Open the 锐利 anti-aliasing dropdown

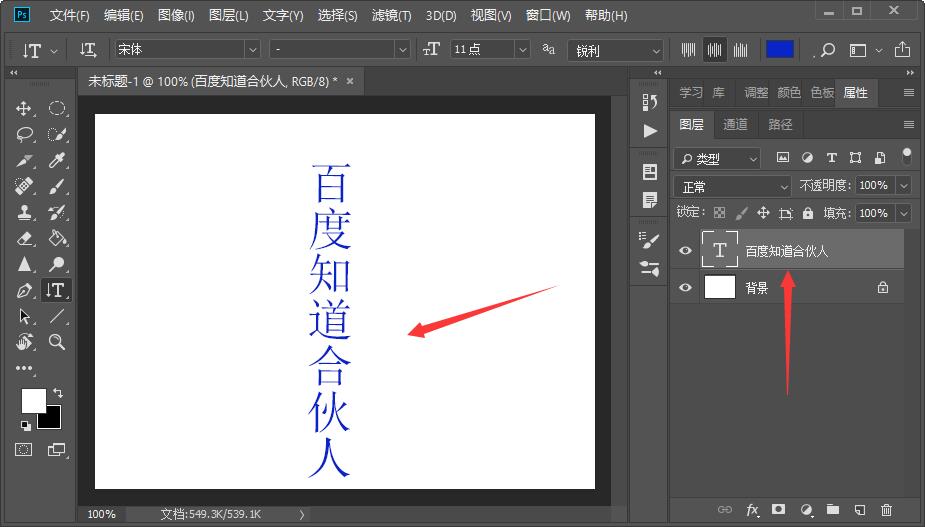tap(615, 50)
